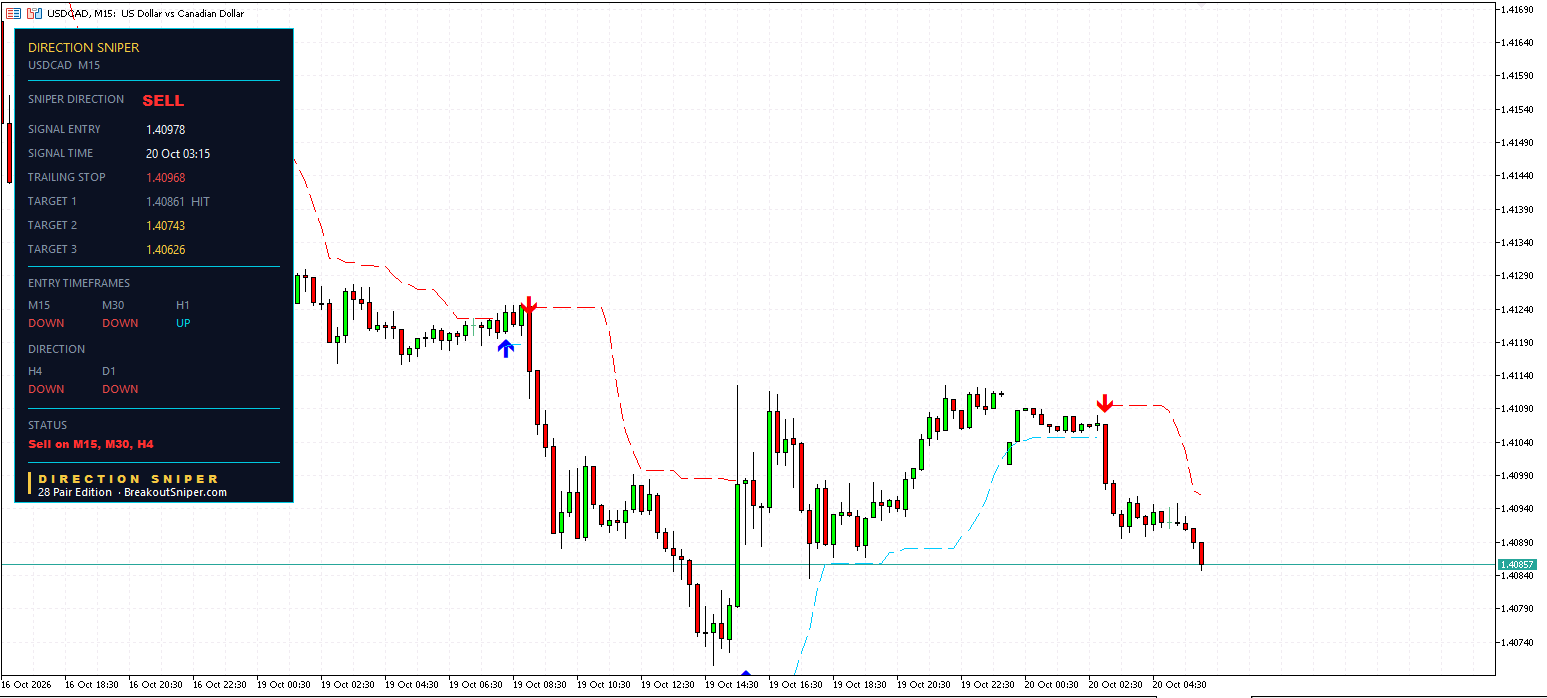
Task: Click price axis label 1.41690
Action: [1517, 9]
